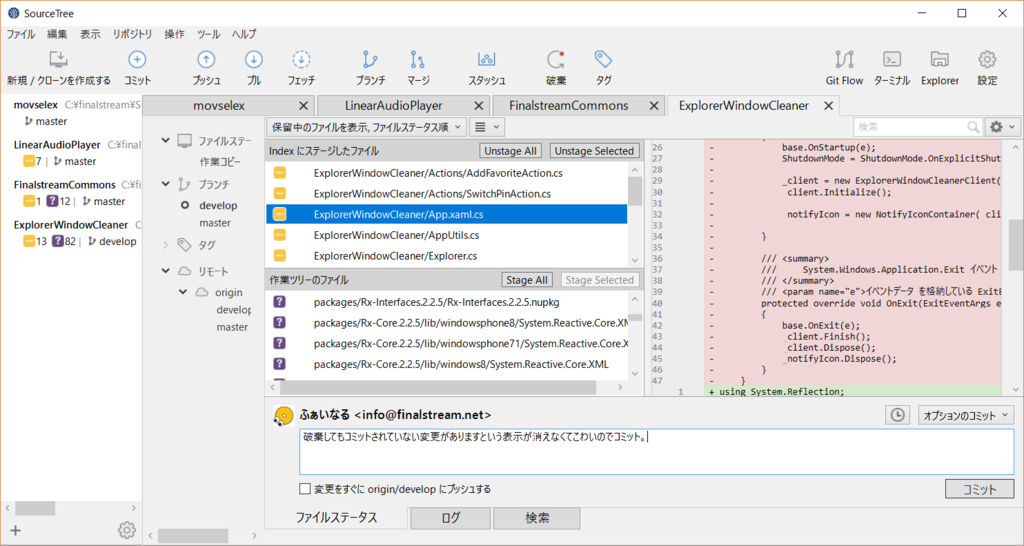Image resolution: width=1024 pixels, height=546 pixels.
Task: Open the ツール menu
Action: click(x=209, y=34)
